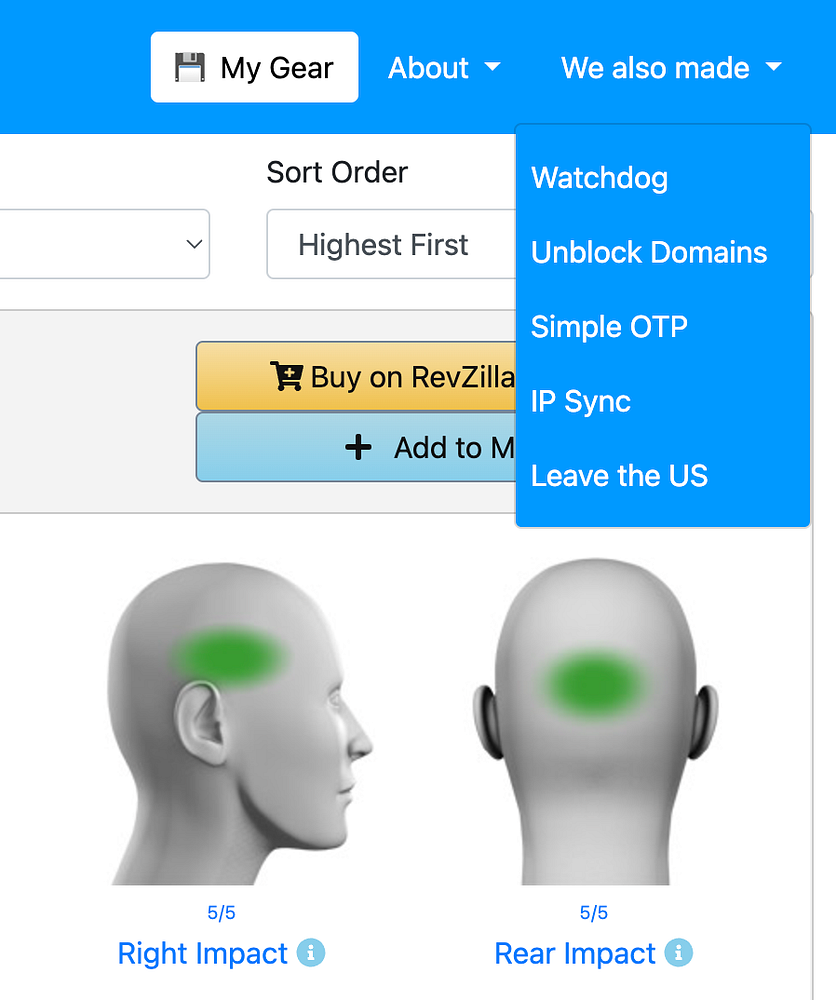Click the We also made caret arrow

(x=774, y=66)
